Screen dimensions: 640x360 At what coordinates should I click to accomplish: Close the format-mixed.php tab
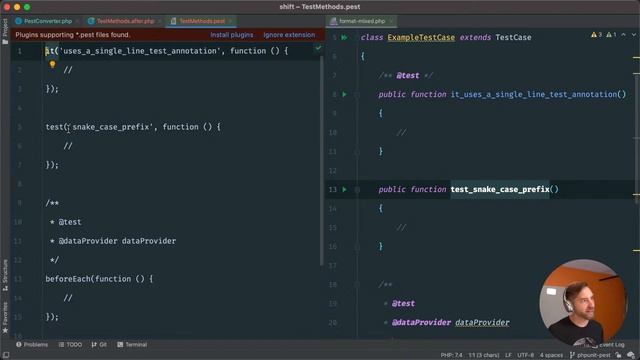(x=391, y=21)
